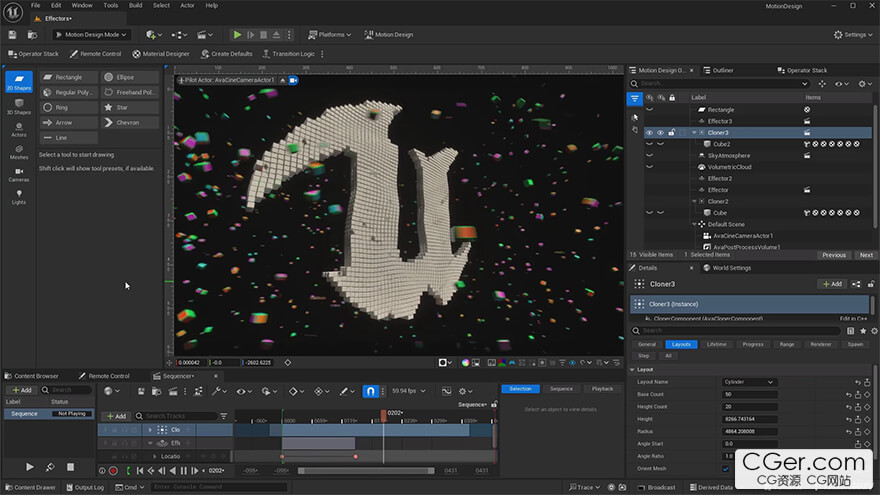Open the Cameras category
Viewport: 880px width, 495px height.
click(19, 175)
